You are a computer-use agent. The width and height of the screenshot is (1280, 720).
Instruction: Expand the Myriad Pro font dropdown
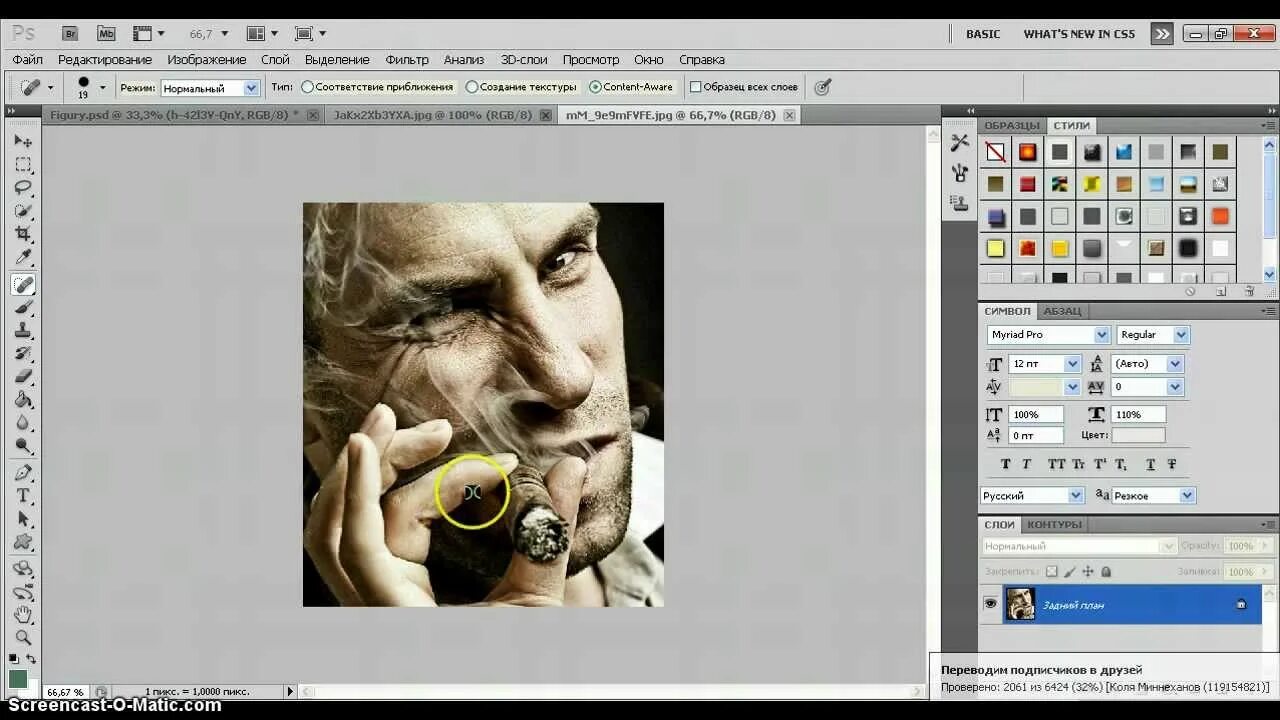tap(1048, 335)
